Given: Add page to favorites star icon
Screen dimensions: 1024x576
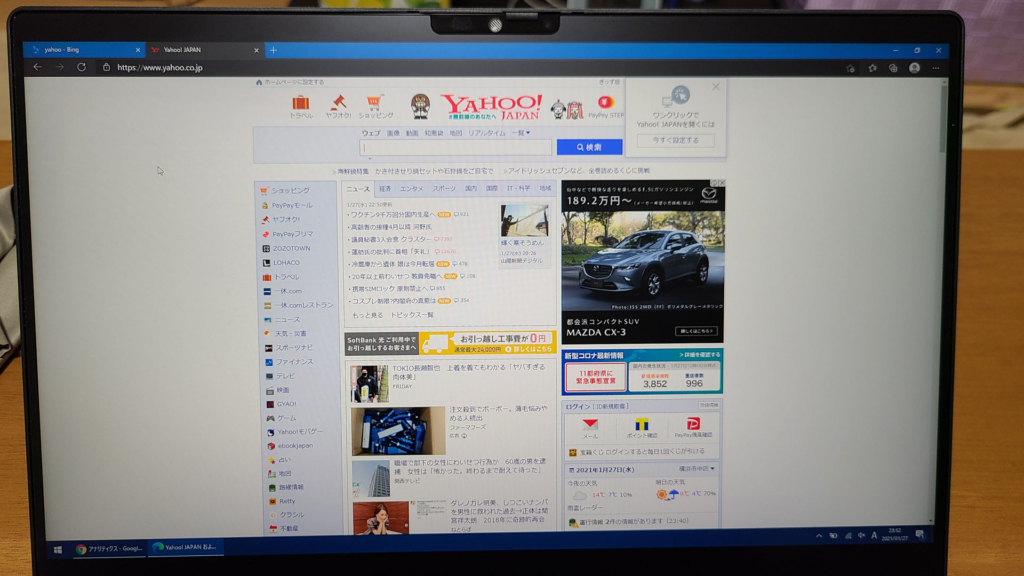Looking at the screenshot, I should 850,68.
